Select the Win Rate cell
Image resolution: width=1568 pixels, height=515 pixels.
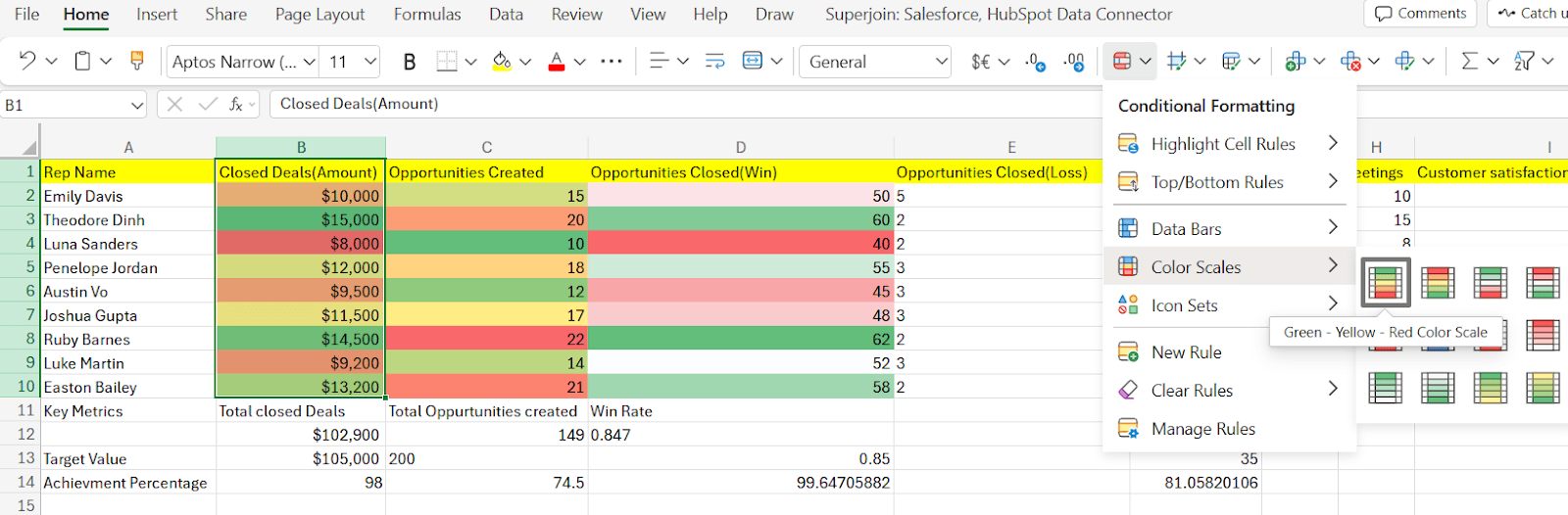(x=741, y=411)
